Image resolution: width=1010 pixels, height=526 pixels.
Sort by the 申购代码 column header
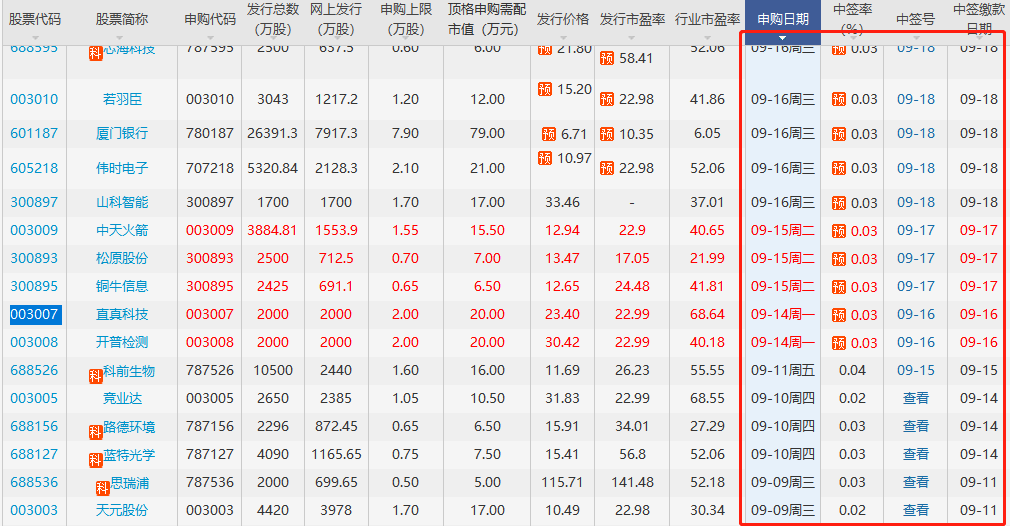point(210,19)
